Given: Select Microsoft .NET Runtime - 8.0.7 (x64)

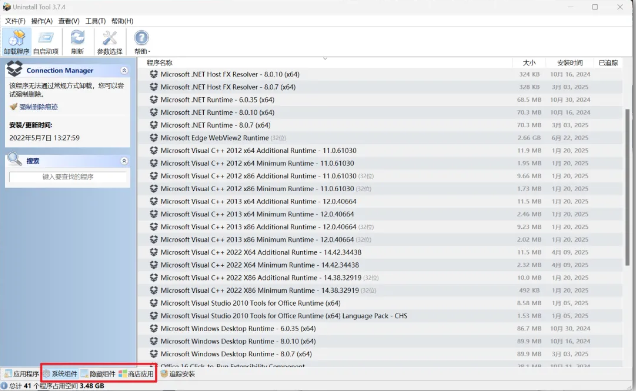Looking at the screenshot, I should 380,125.
